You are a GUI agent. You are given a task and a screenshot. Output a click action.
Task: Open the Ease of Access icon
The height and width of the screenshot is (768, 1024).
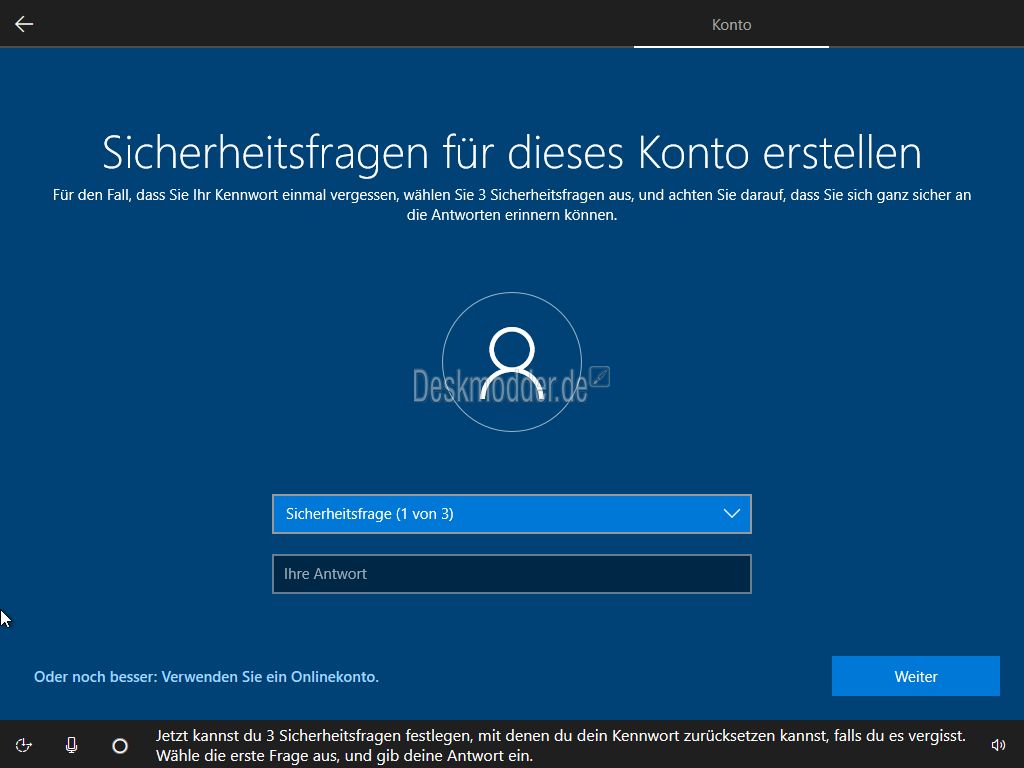[x=24, y=745]
